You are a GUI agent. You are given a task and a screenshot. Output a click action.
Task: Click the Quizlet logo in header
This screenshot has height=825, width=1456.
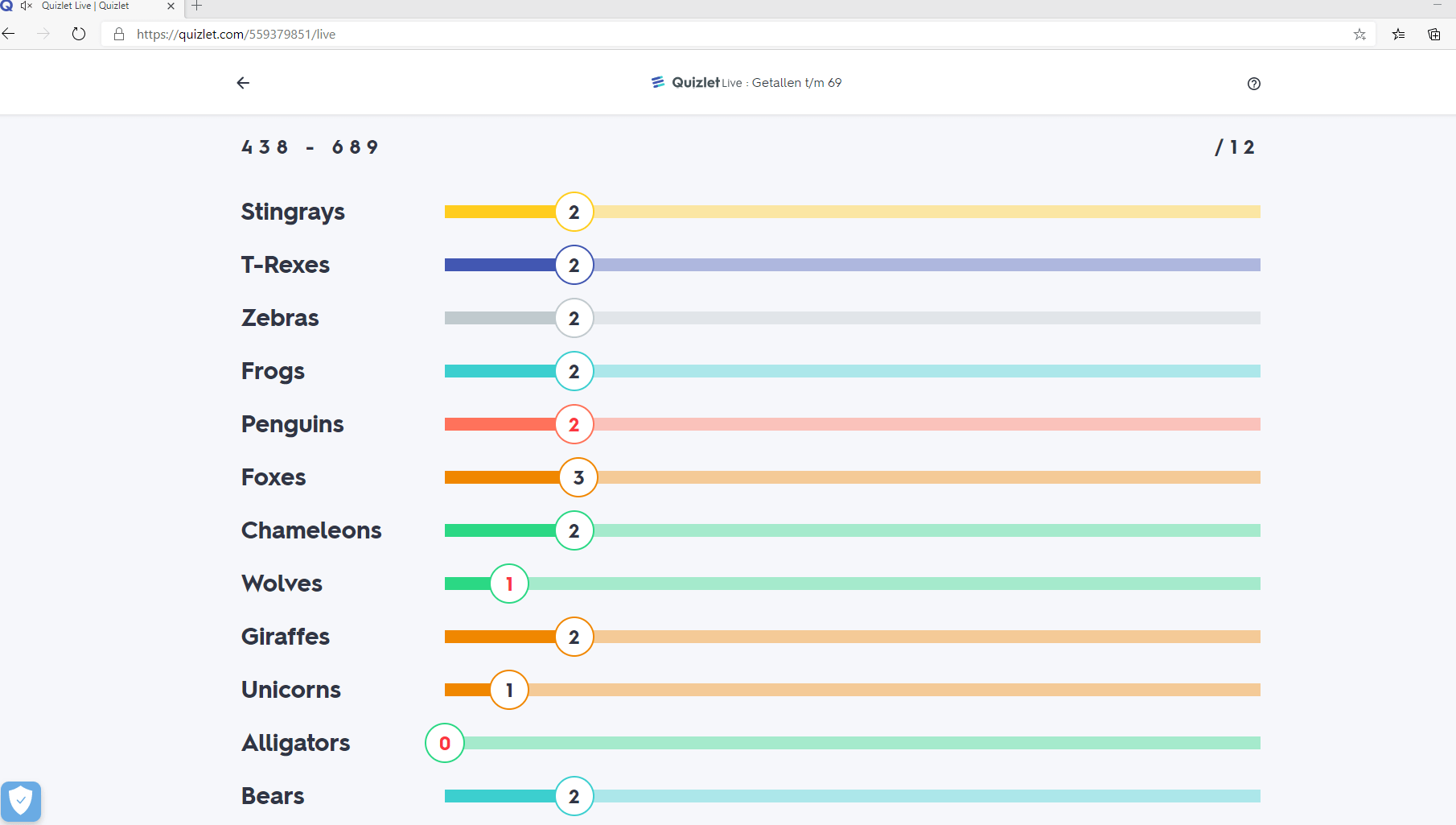coord(686,82)
